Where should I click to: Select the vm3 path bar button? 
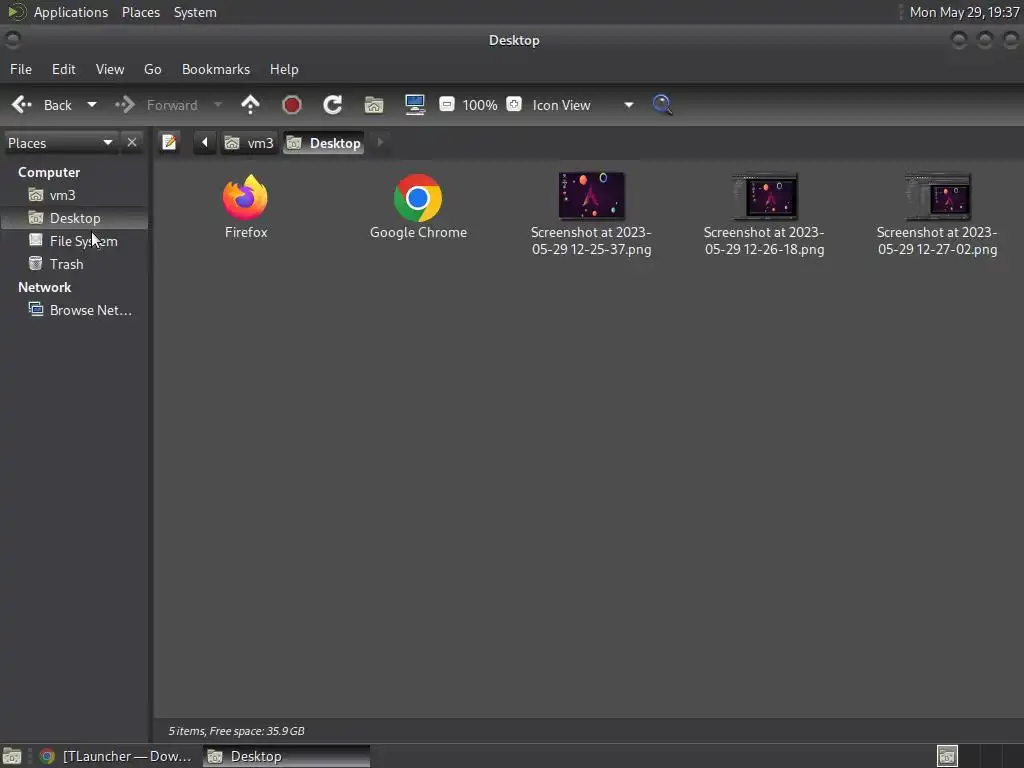[x=249, y=143]
